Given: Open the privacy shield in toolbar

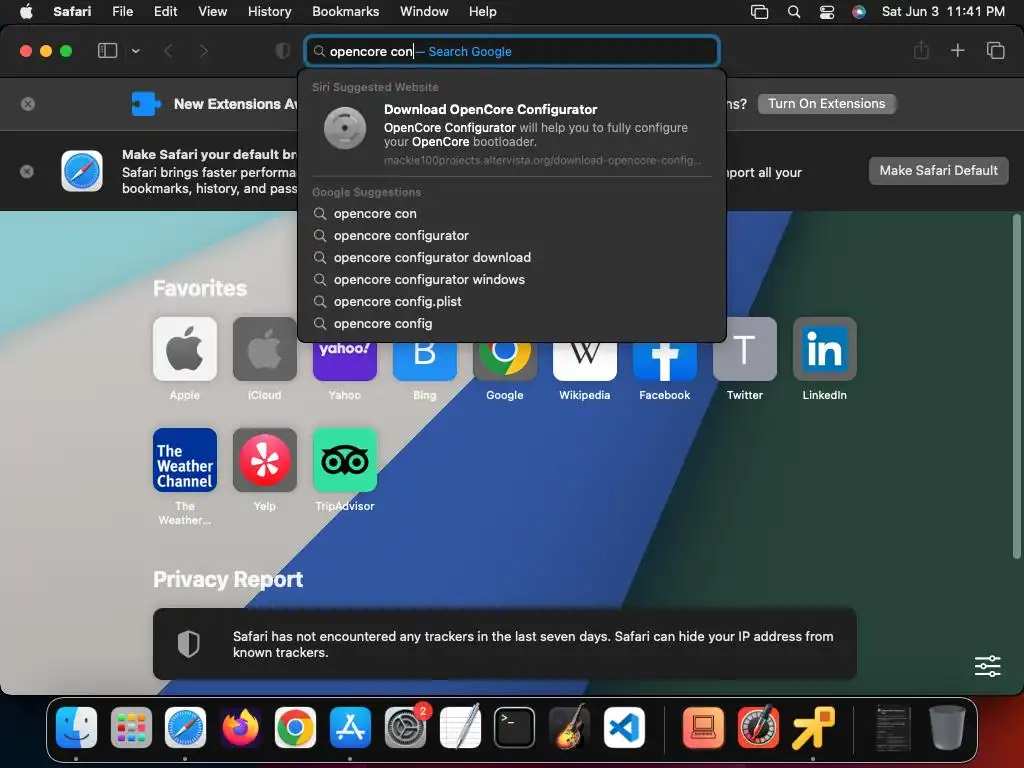Looking at the screenshot, I should point(283,51).
